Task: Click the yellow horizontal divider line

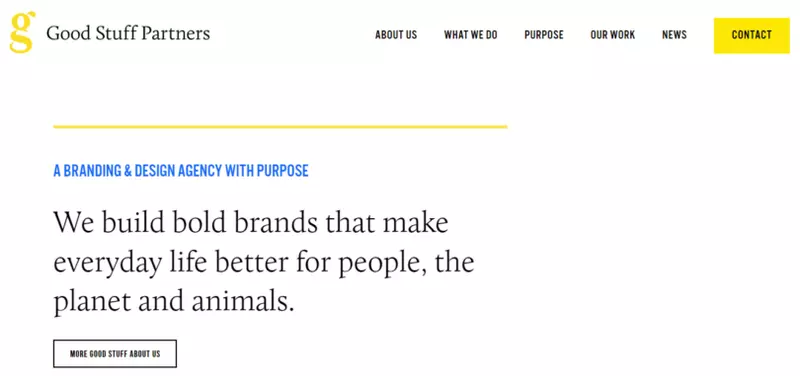Action: [x=280, y=127]
